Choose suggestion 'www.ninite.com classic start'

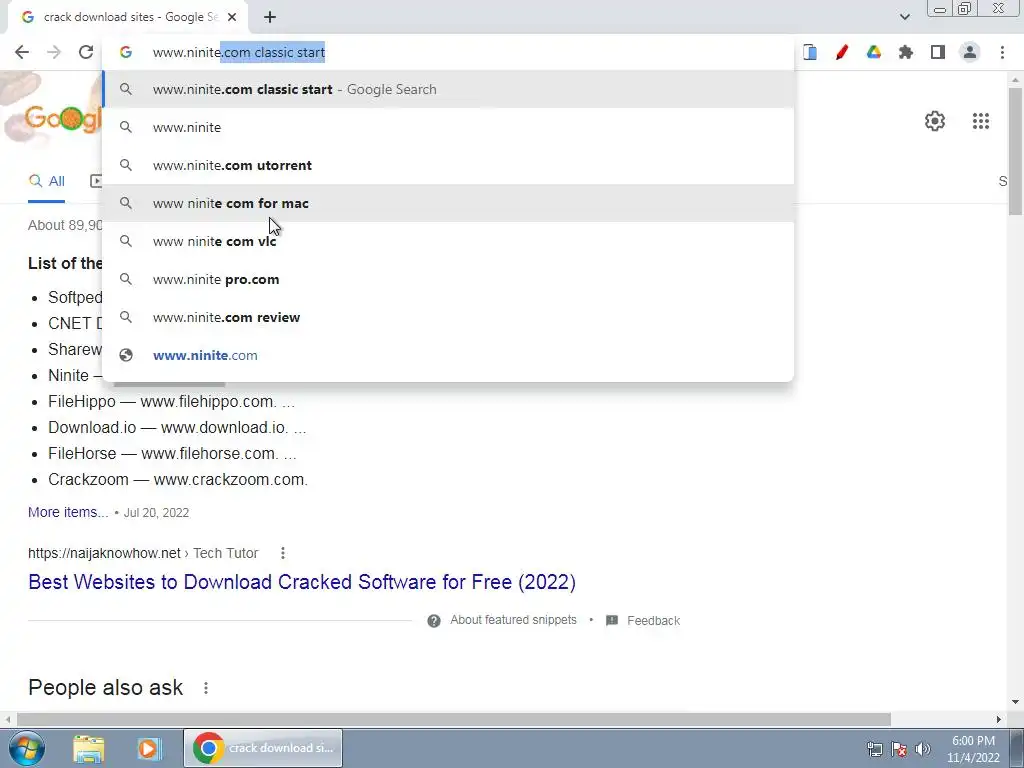click(448, 89)
